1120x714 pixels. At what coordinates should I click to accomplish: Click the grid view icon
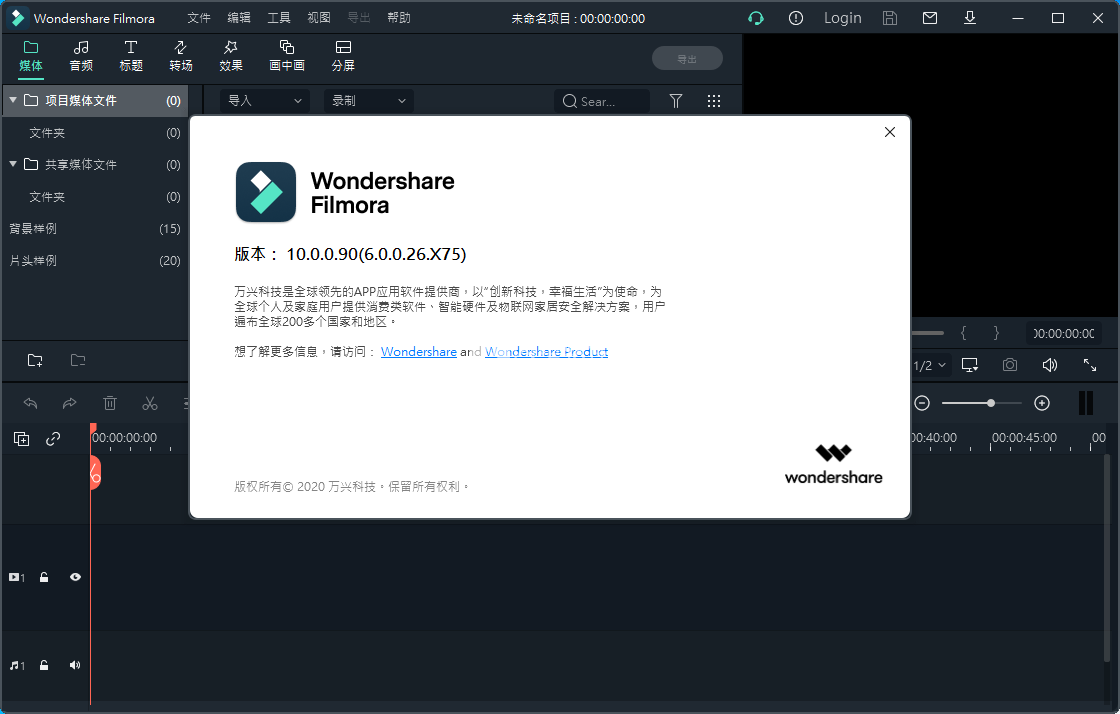[714, 101]
